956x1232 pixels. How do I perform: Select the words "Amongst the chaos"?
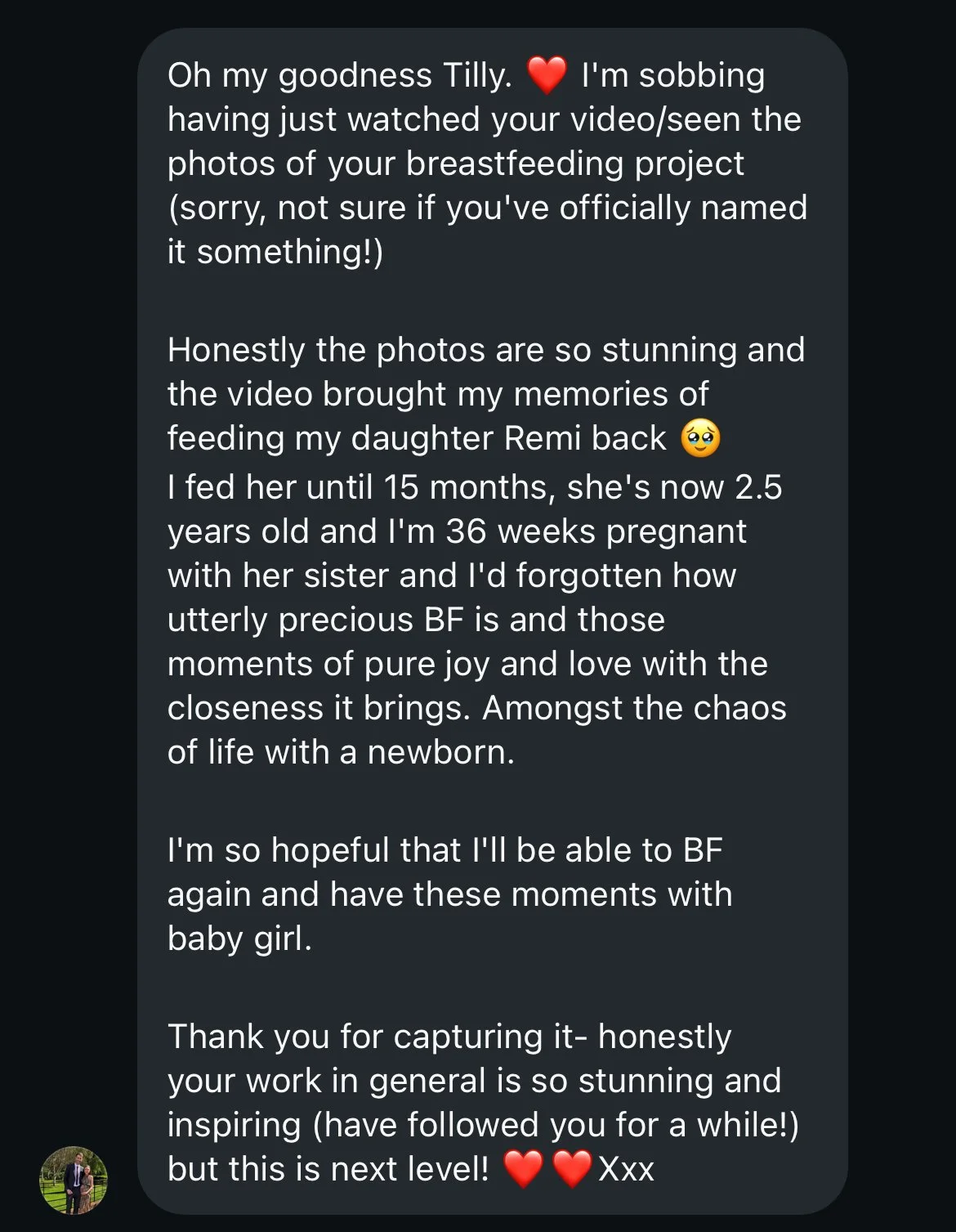click(634, 708)
